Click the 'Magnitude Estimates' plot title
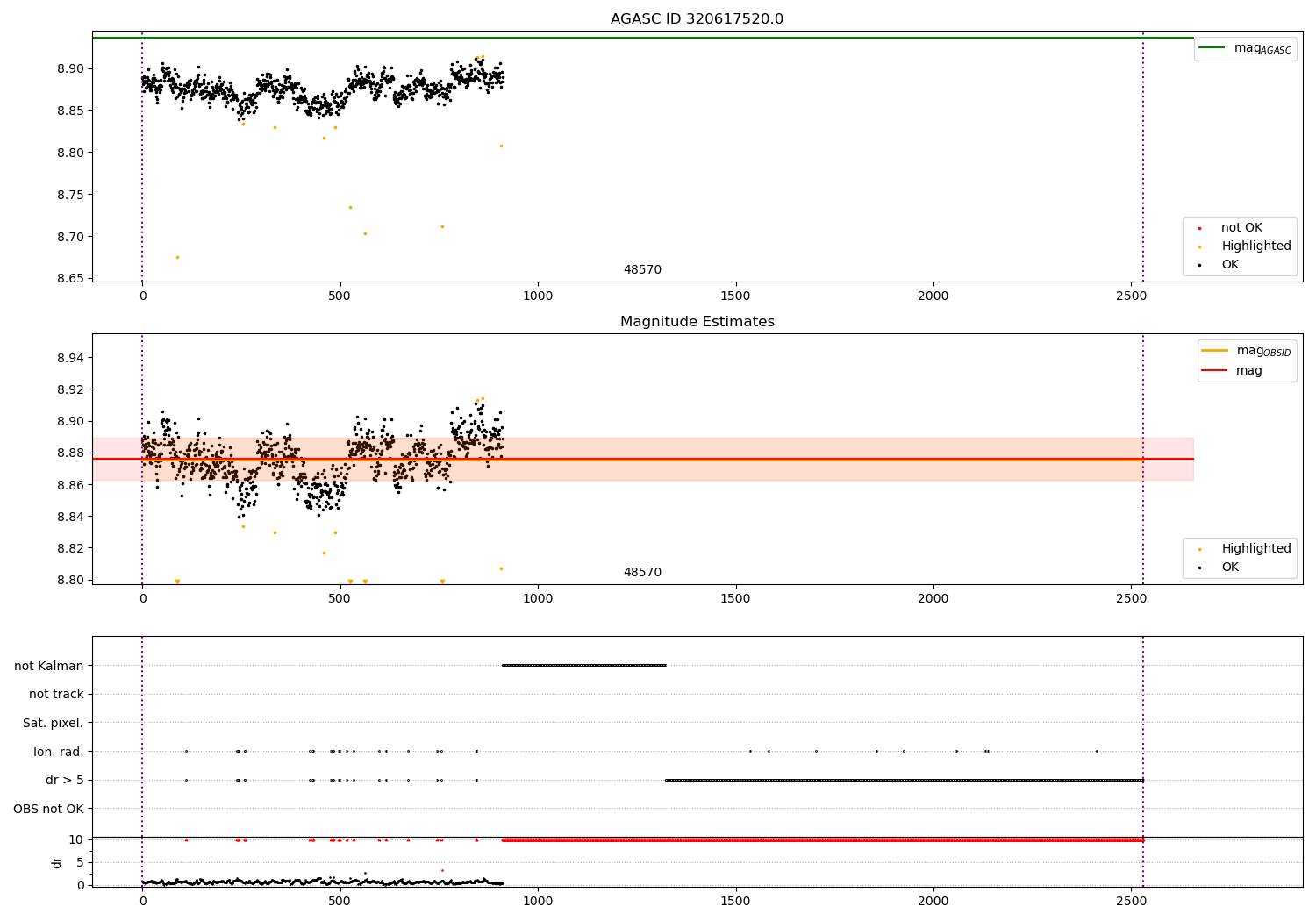The width and height of the screenshot is (1316, 921). tap(697, 322)
